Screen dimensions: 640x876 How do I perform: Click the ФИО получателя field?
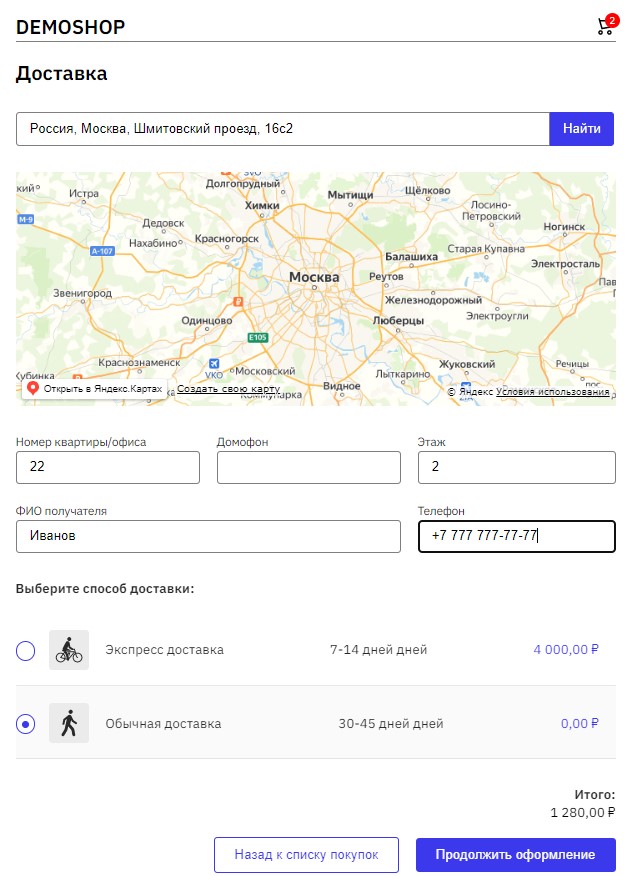(x=208, y=536)
